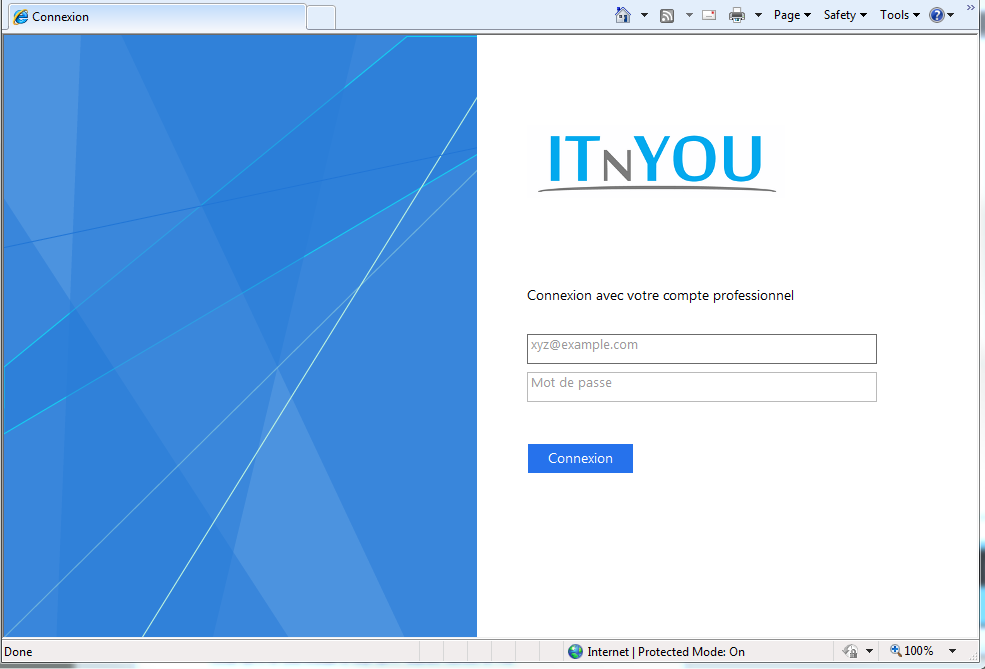The height and width of the screenshot is (669, 985).
Task: Expand the Help dropdown arrow
Action: pos(950,15)
